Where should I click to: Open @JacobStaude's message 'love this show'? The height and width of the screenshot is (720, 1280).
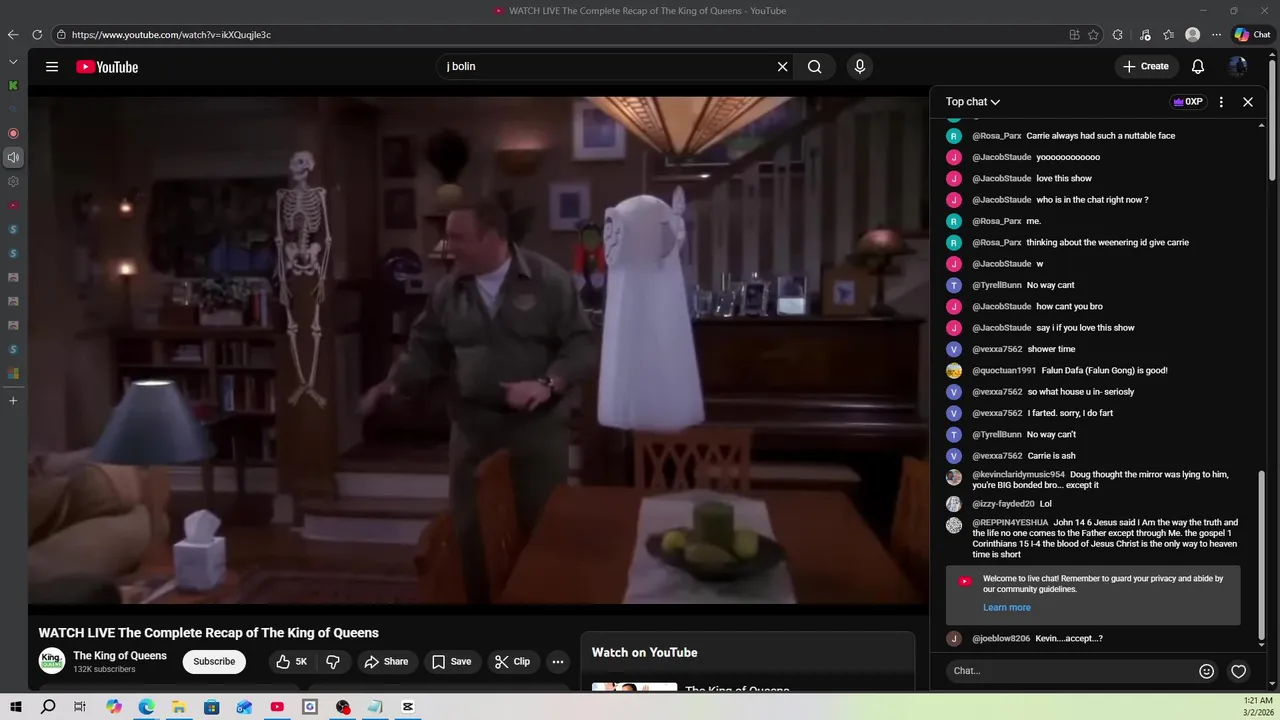[x=1064, y=179]
